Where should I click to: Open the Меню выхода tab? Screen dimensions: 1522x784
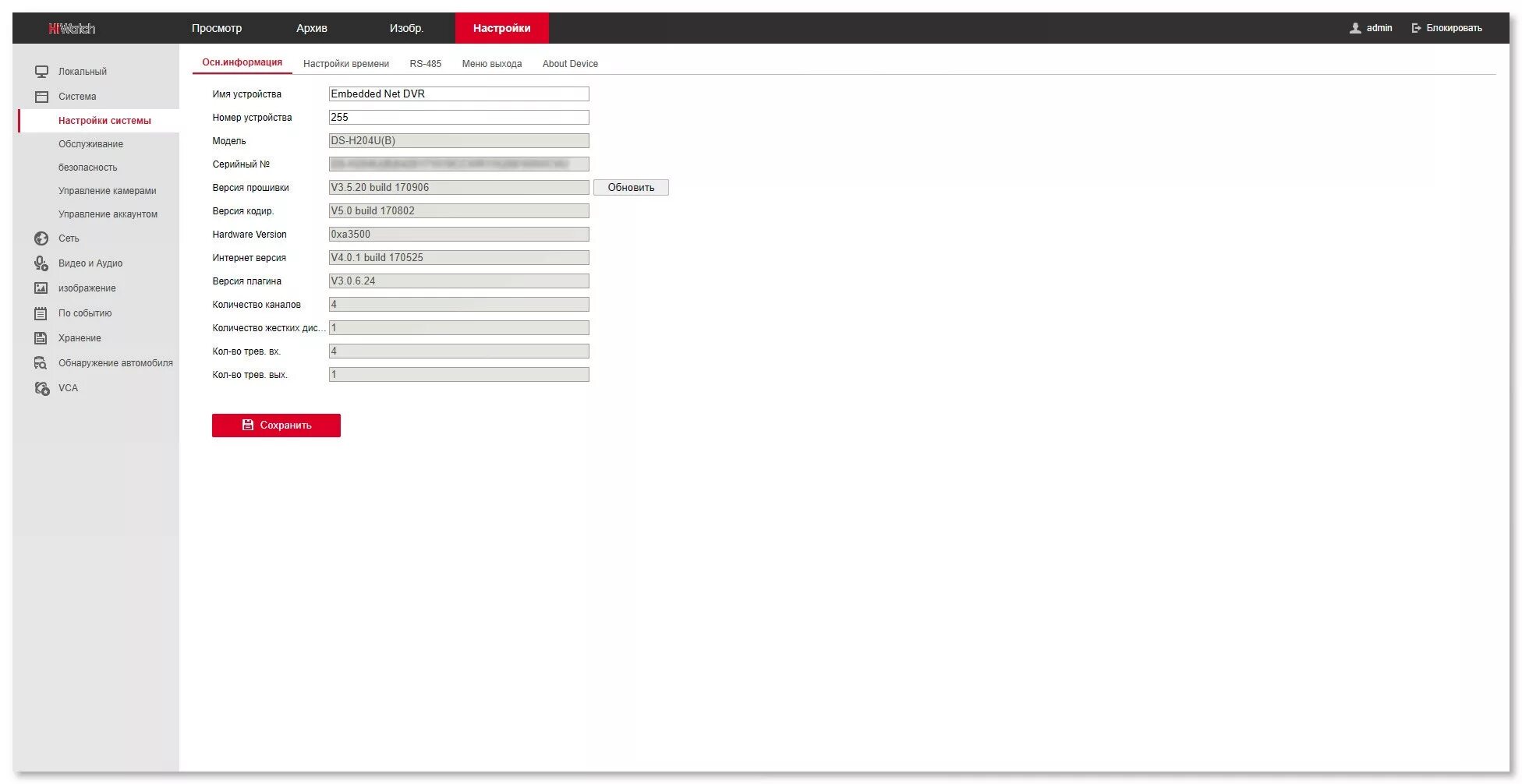(492, 64)
